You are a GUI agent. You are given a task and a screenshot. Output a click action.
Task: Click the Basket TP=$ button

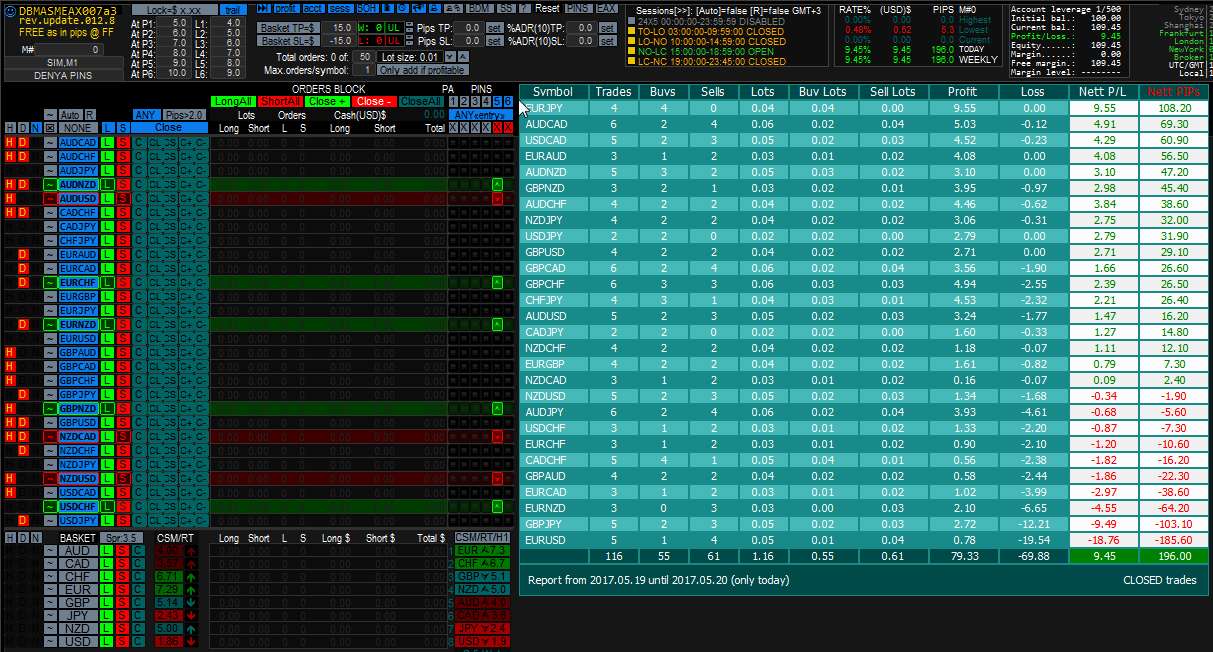[x=288, y=28]
